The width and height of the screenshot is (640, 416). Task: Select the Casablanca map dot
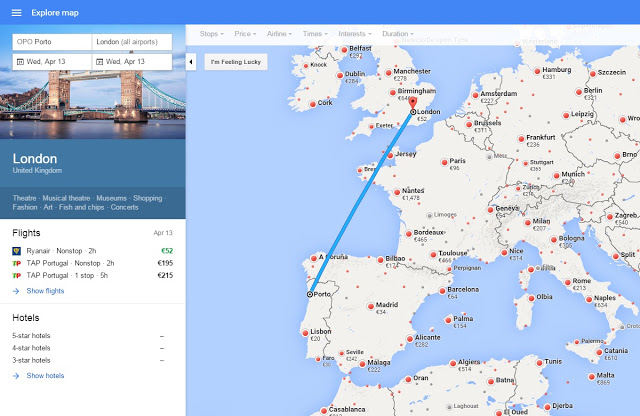click(x=324, y=410)
